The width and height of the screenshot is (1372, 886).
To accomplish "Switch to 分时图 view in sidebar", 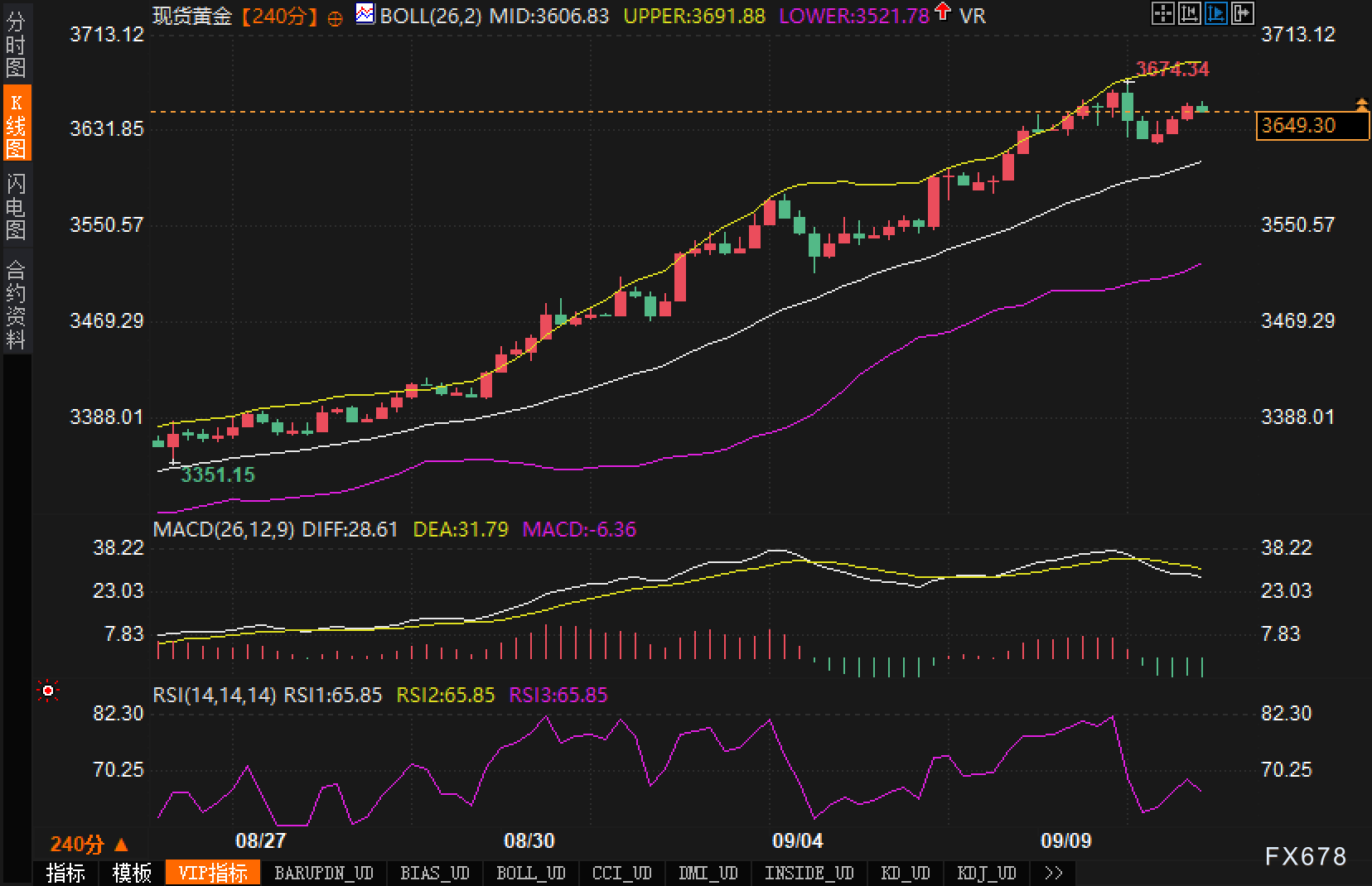I will 16,45.
